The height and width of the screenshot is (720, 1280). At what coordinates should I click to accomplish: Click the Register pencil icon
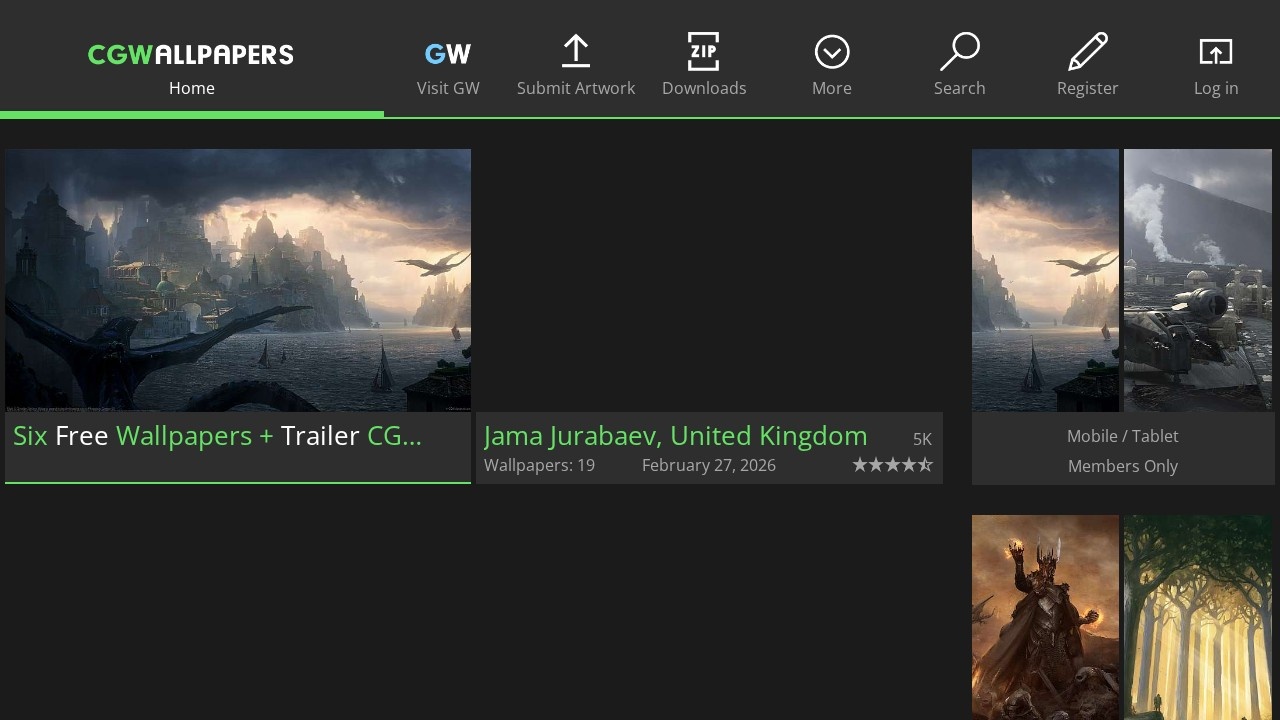(x=1087, y=50)
